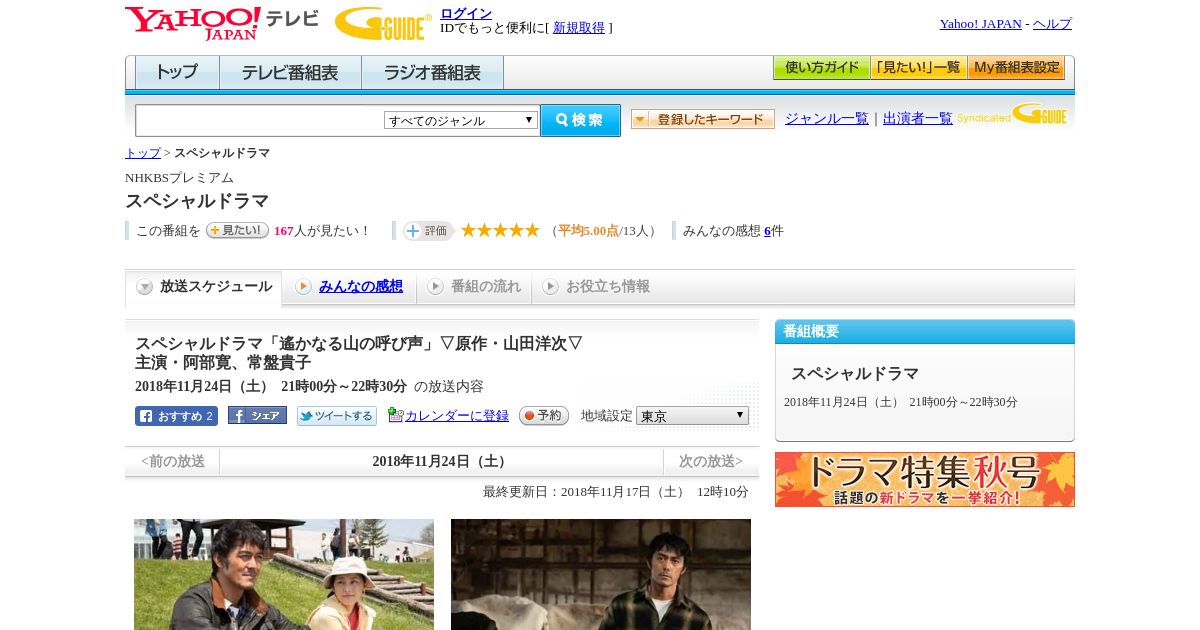Click the five-star rating display

[x=500, y=230]
